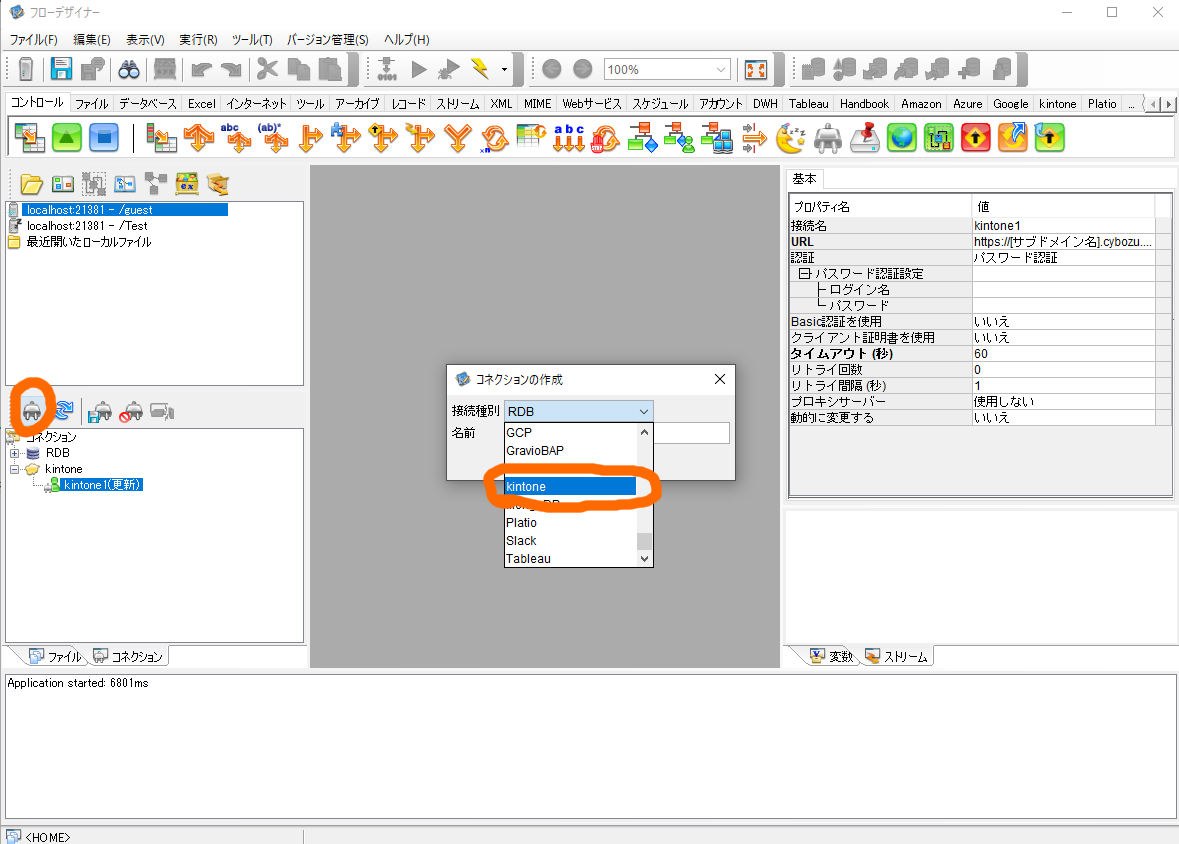Viewport: 1179px width, 844px height.
Task: Select Slack in the connection type list
Action: (570, 541)
